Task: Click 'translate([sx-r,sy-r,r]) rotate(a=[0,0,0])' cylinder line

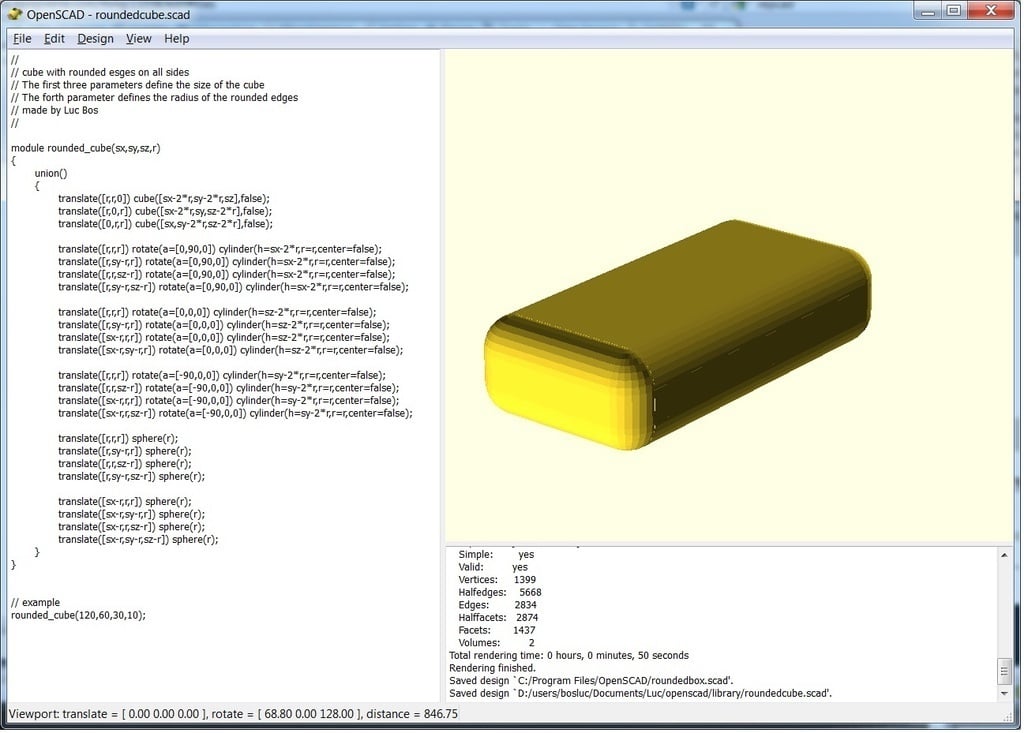Action: pos(231,350)
